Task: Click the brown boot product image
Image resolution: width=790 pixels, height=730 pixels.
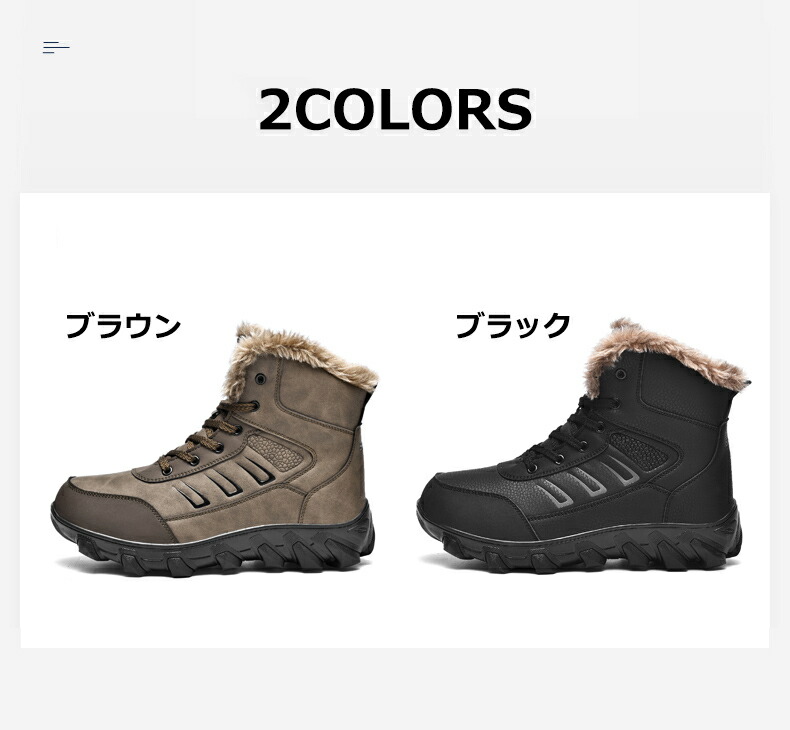Action: [214, 449]
